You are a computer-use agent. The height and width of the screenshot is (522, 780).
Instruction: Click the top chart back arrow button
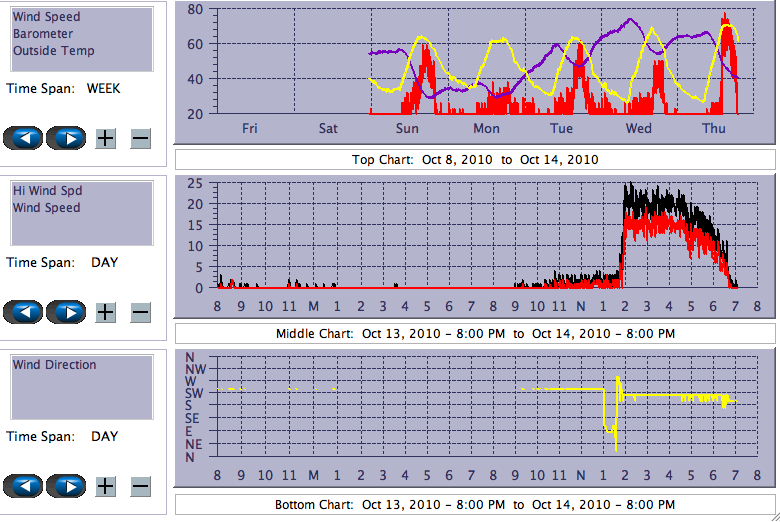[23, 138]
